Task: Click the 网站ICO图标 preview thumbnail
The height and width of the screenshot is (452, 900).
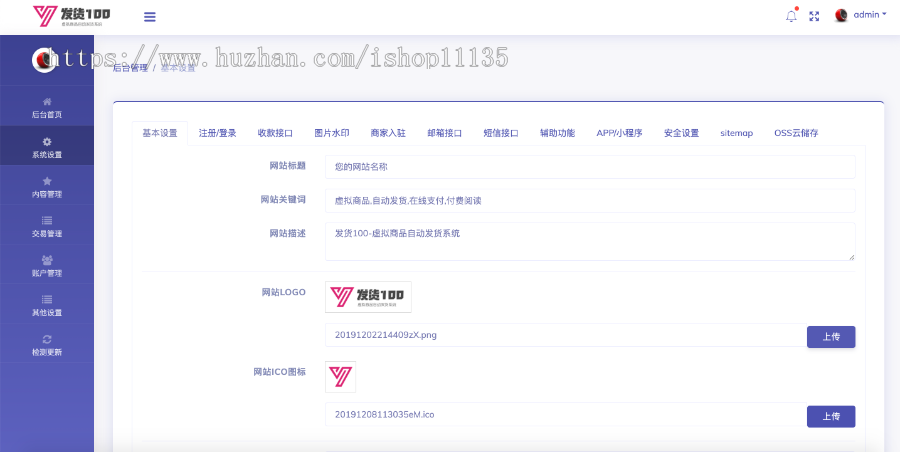Action: (x=340, y=377)
